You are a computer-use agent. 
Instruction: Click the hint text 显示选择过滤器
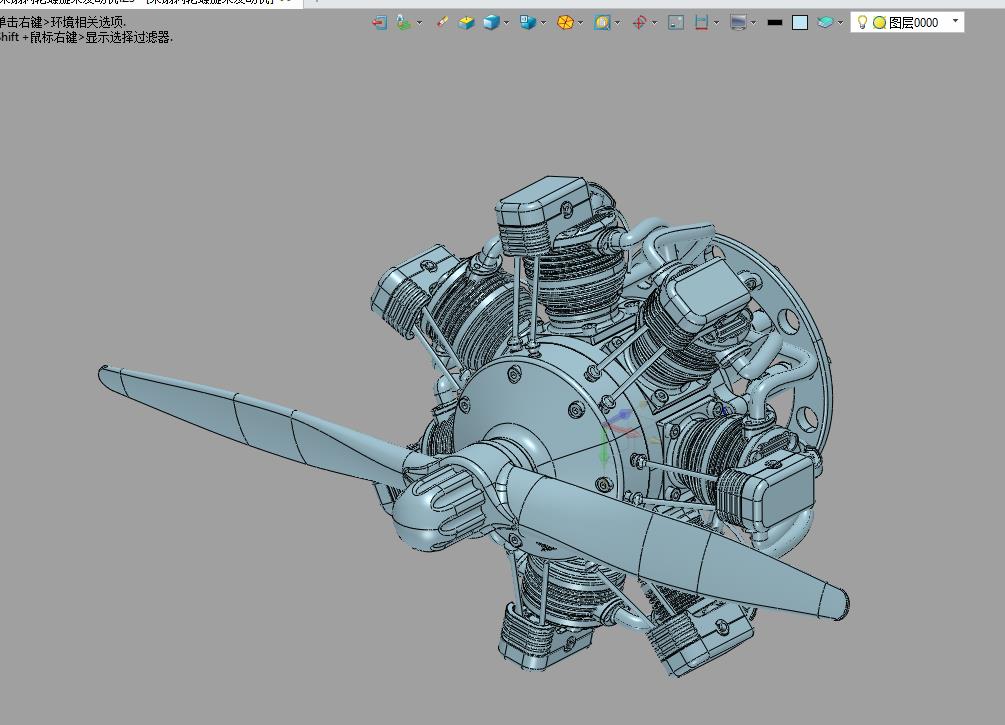[x=128, y=37]
